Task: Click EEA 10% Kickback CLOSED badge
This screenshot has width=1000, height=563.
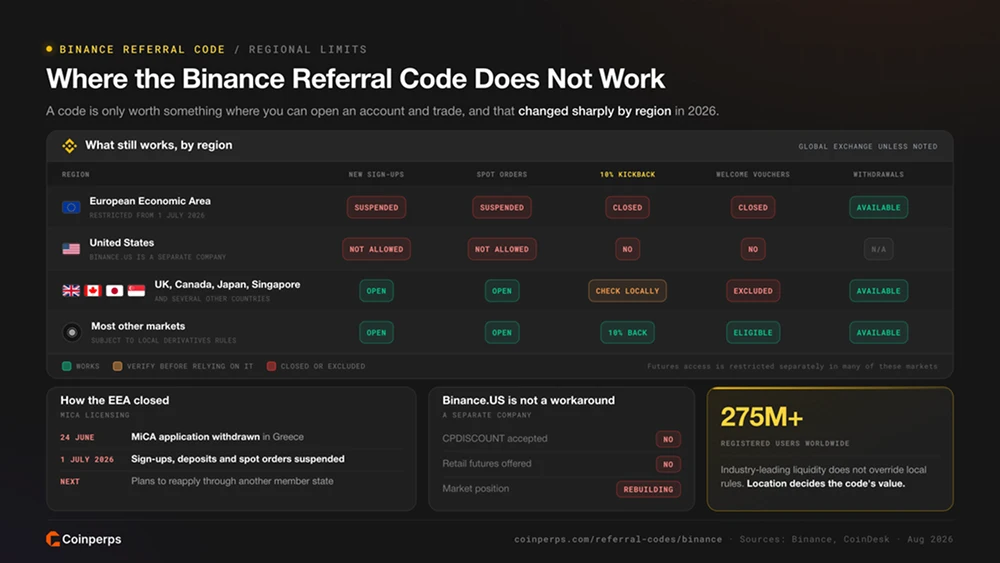Action: [628, 207]
